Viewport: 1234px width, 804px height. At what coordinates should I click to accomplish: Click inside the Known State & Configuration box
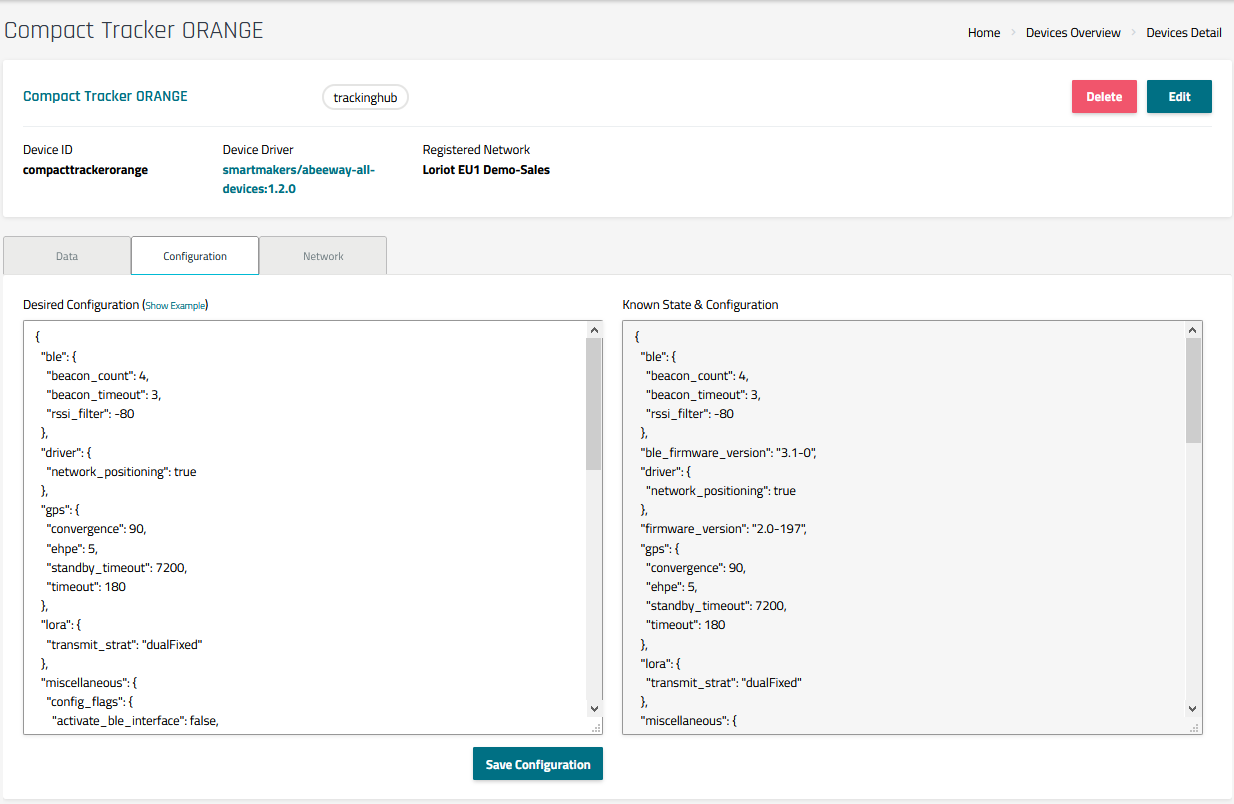point(900,520)
